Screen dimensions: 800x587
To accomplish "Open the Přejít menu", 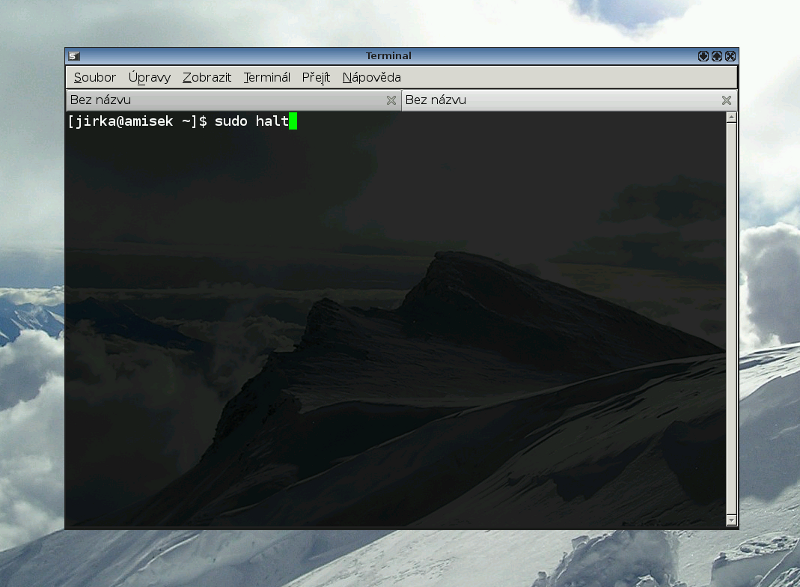I will click(316, 77).
